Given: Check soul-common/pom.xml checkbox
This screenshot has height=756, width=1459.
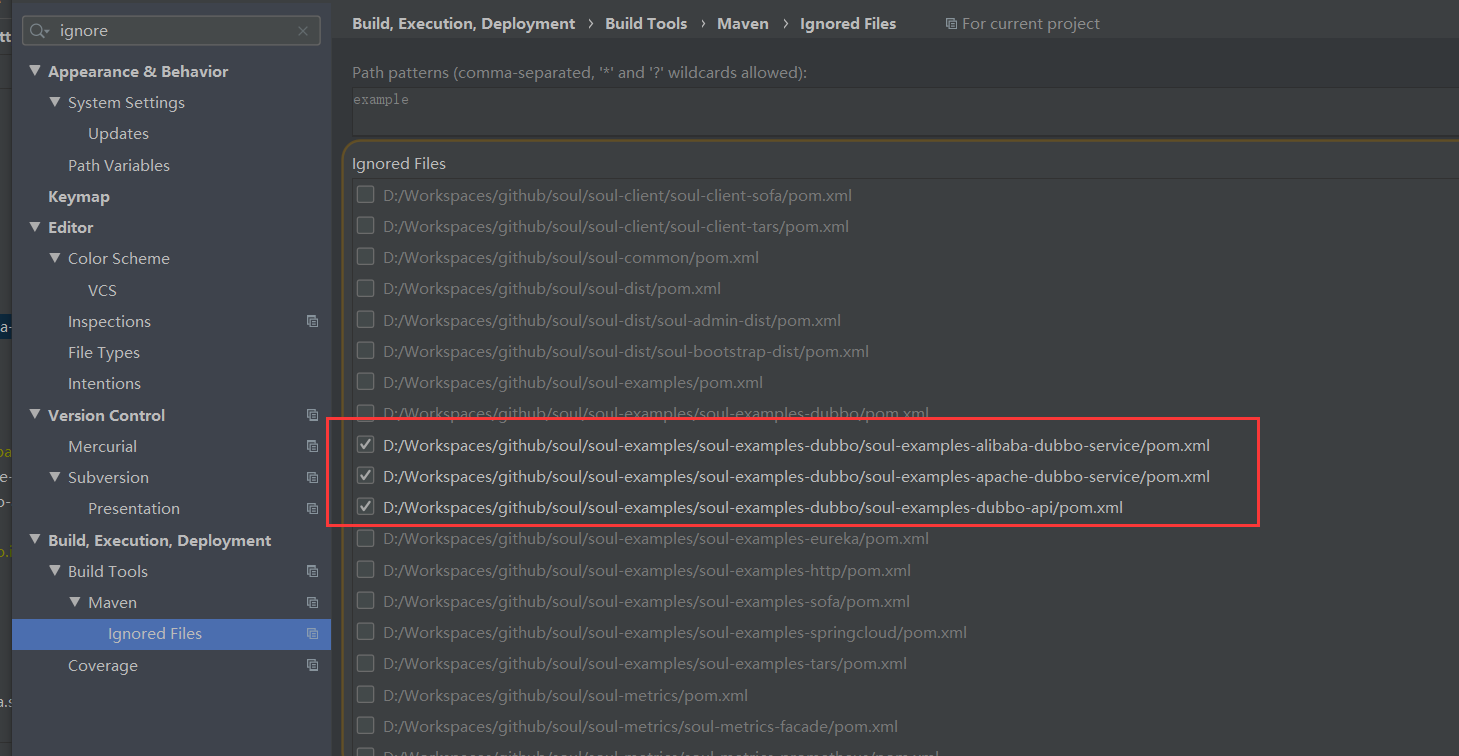Looking at the screenshot, I should 366,257.
